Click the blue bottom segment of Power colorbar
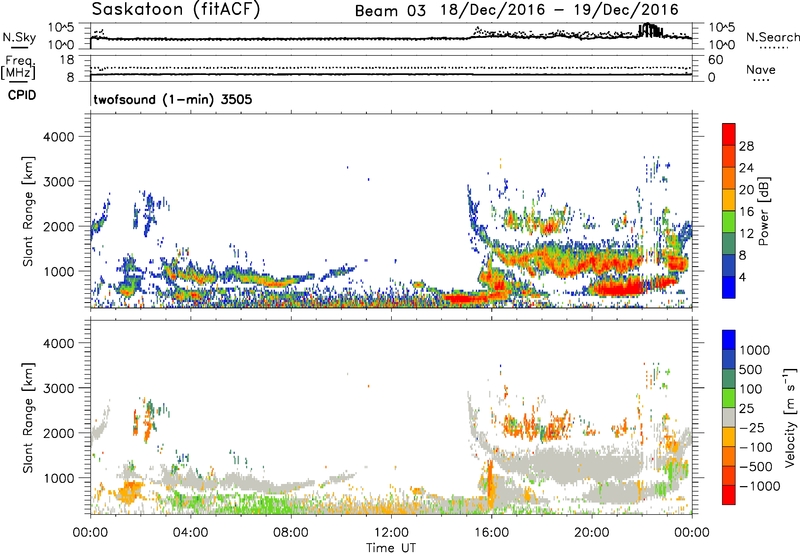The image size is (800, 554). [x=729, y=287]
